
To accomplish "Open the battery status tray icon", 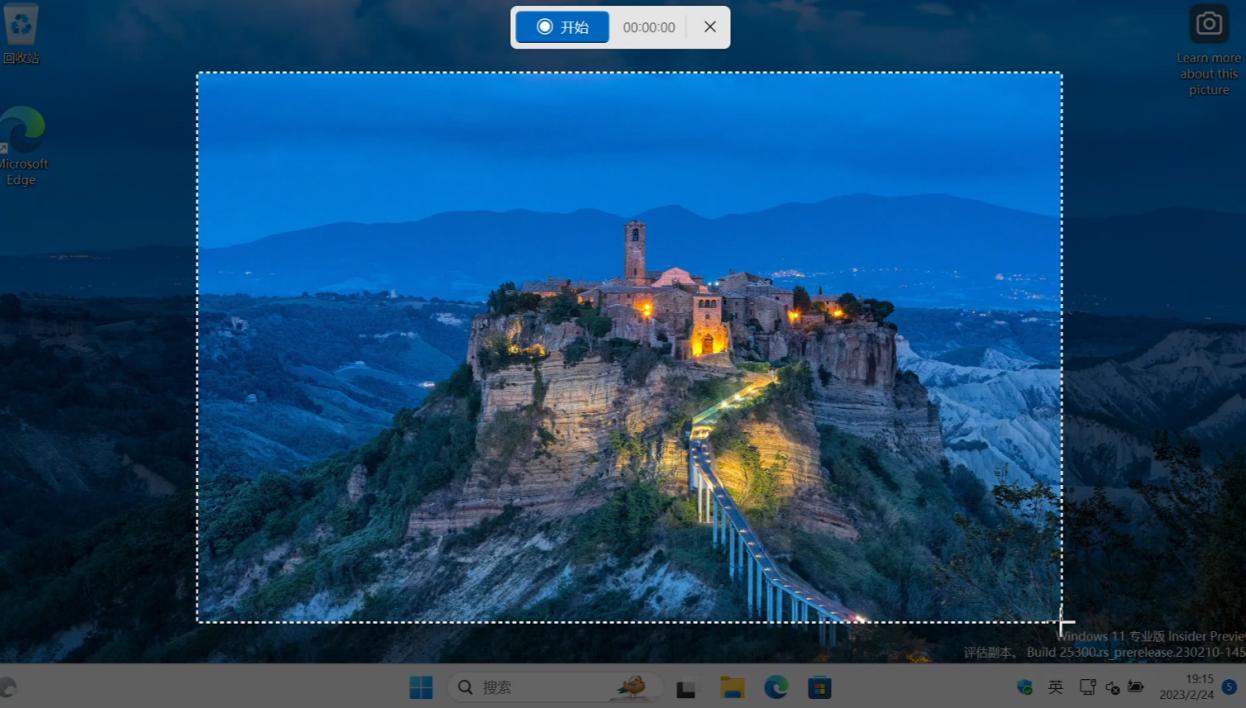I will (x=1136, y=687).
